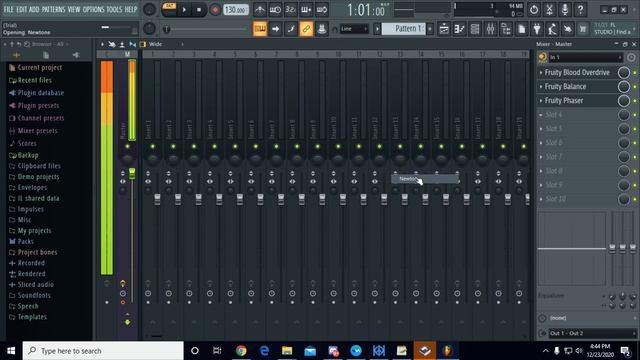Open Mixer presets in browser
The width and height of the screenshot is (640, 360).
tap(37, 131)
